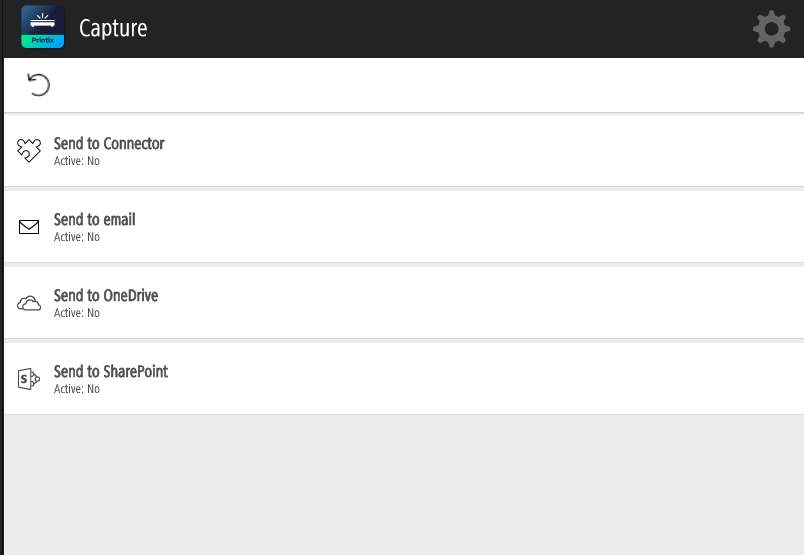Click empty space in the Send to Connector row
The width and height of the screenshot is (804, 555).
click(480, 151)
